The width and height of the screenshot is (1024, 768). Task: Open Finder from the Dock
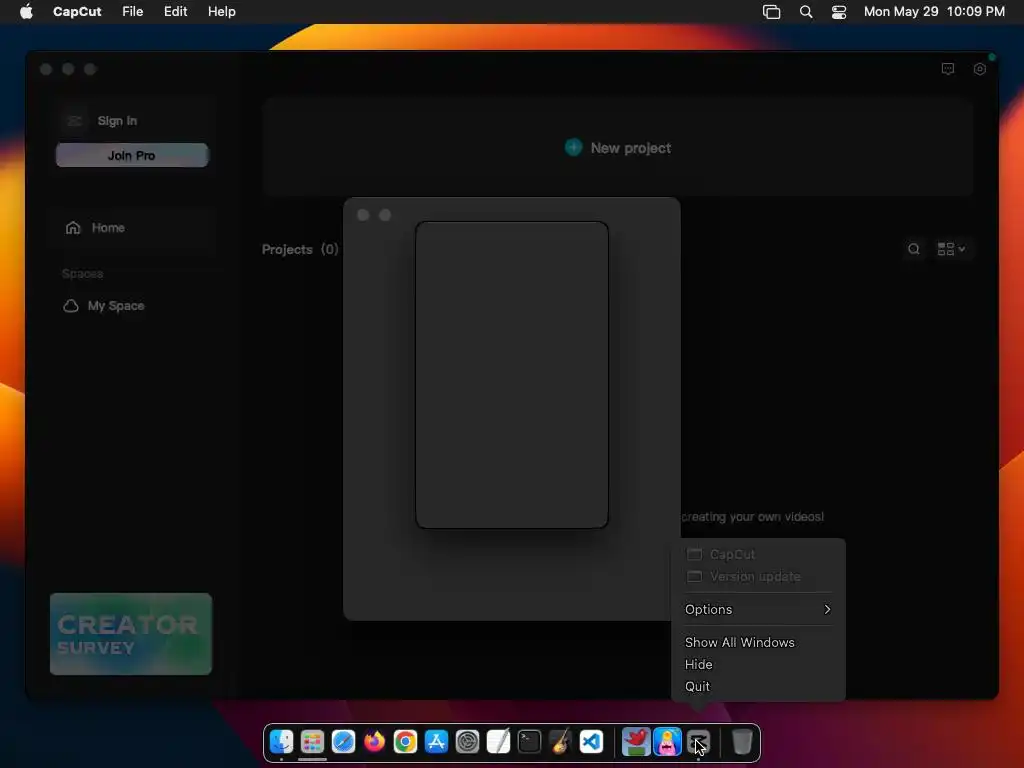tap(281, 742)
